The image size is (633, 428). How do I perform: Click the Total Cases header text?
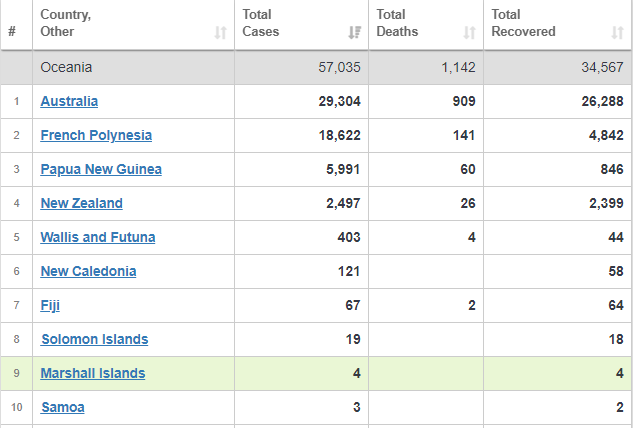(x=261, y=23)
